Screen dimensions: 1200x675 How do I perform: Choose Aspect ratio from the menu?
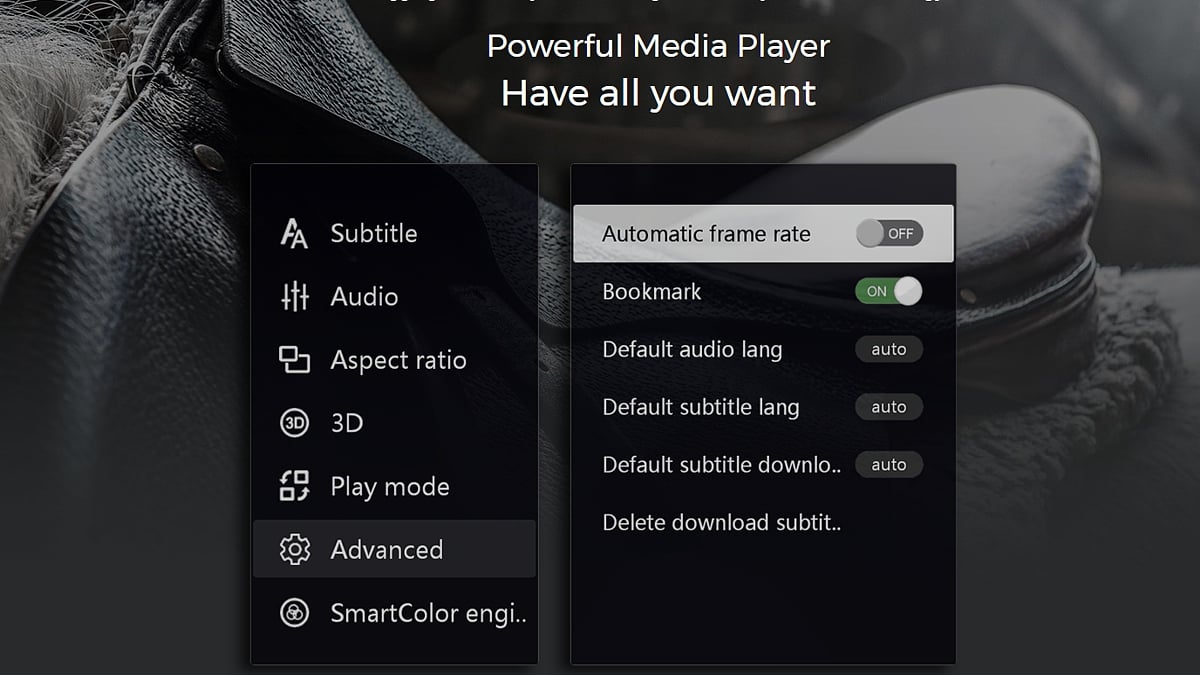click(x=398, y=360)
